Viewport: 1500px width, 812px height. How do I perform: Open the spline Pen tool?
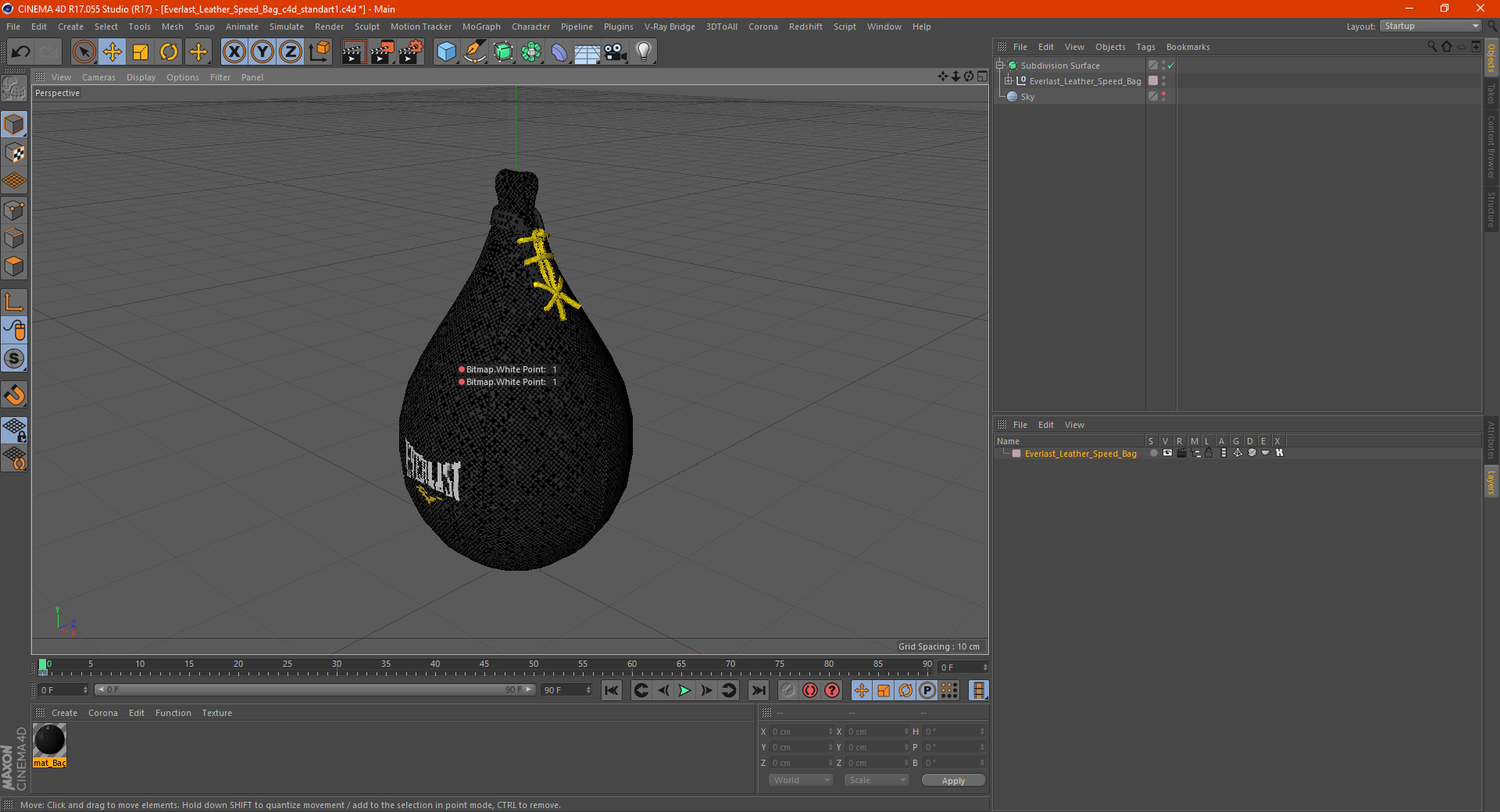(475, 52)
